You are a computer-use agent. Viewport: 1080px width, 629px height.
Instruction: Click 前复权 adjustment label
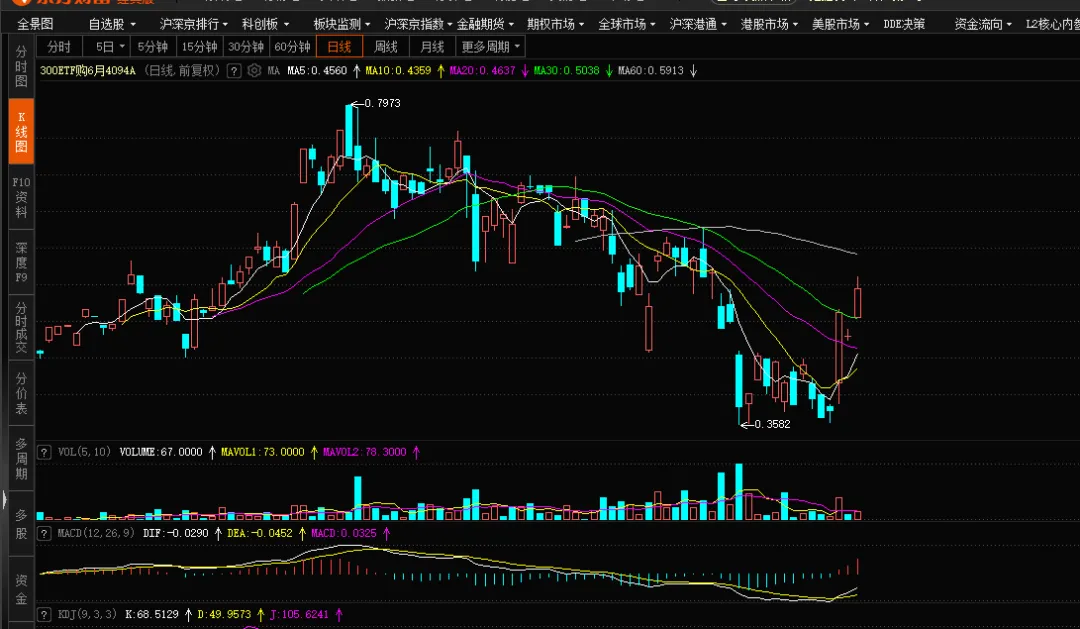click(x=198, y=70)
